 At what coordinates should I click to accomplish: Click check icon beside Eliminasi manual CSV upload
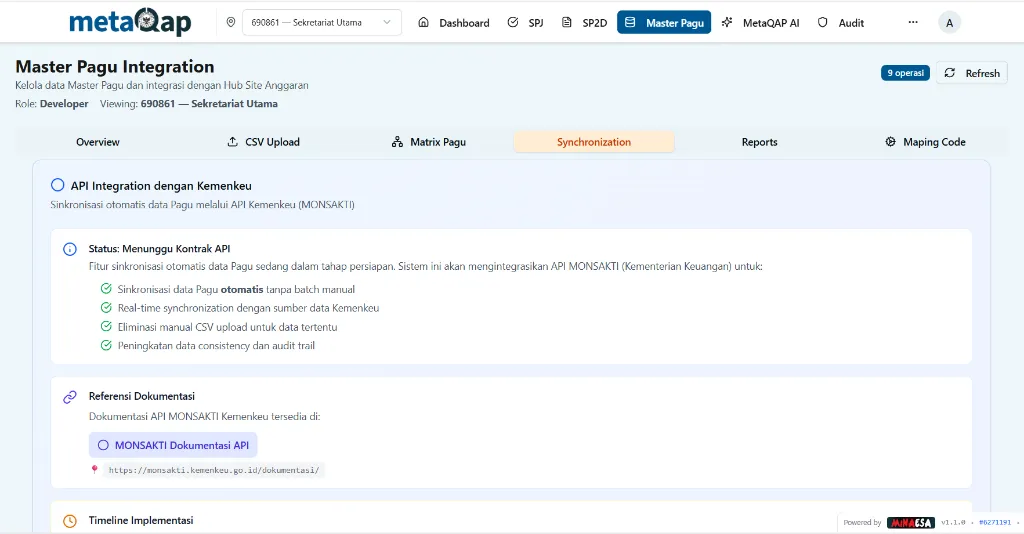(106, 326)
